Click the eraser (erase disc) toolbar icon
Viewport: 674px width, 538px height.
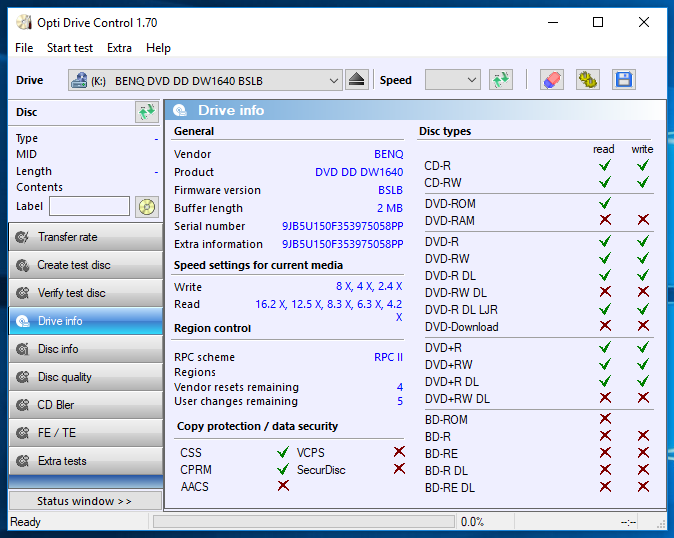point(552,80)
